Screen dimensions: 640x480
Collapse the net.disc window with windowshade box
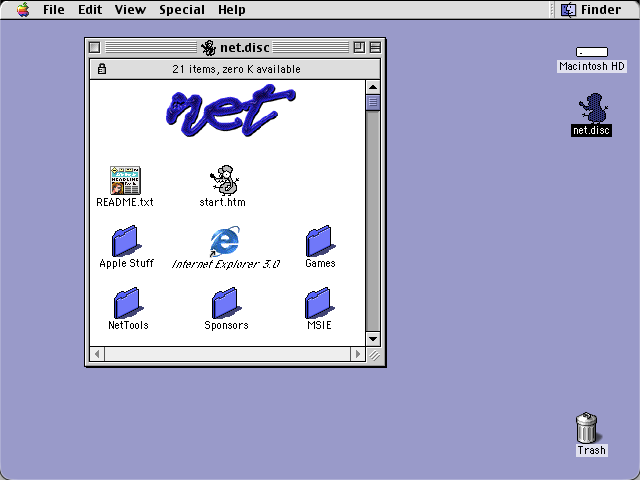(375, 47)
